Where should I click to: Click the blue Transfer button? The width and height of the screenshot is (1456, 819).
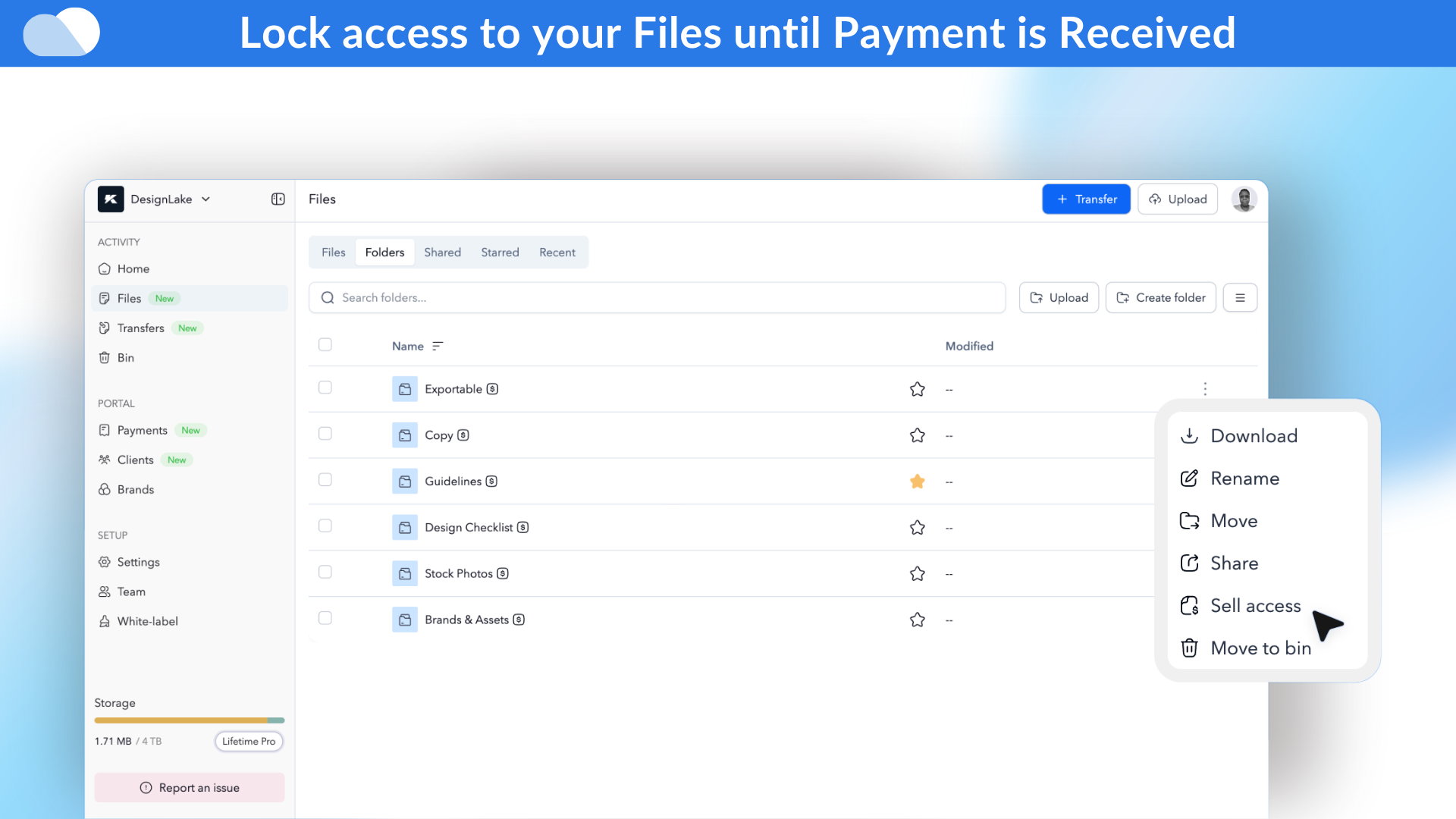click(x=1086, y=199)
